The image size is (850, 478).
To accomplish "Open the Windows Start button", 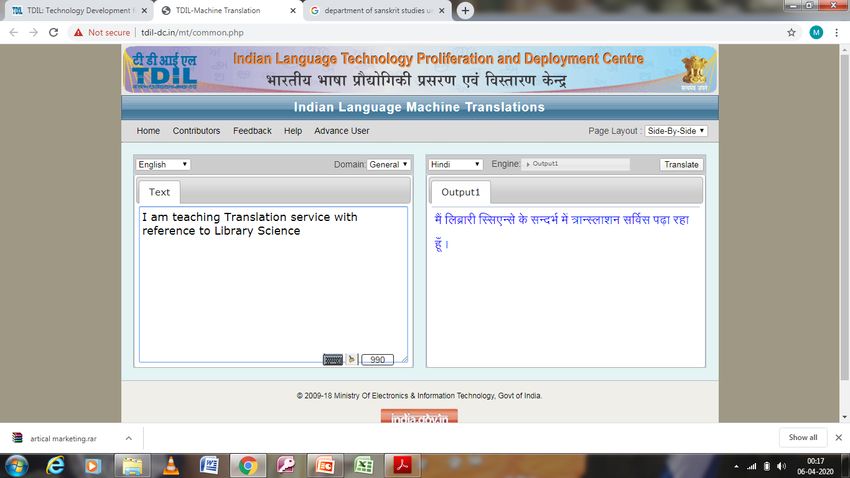I will tap(17, 466).
